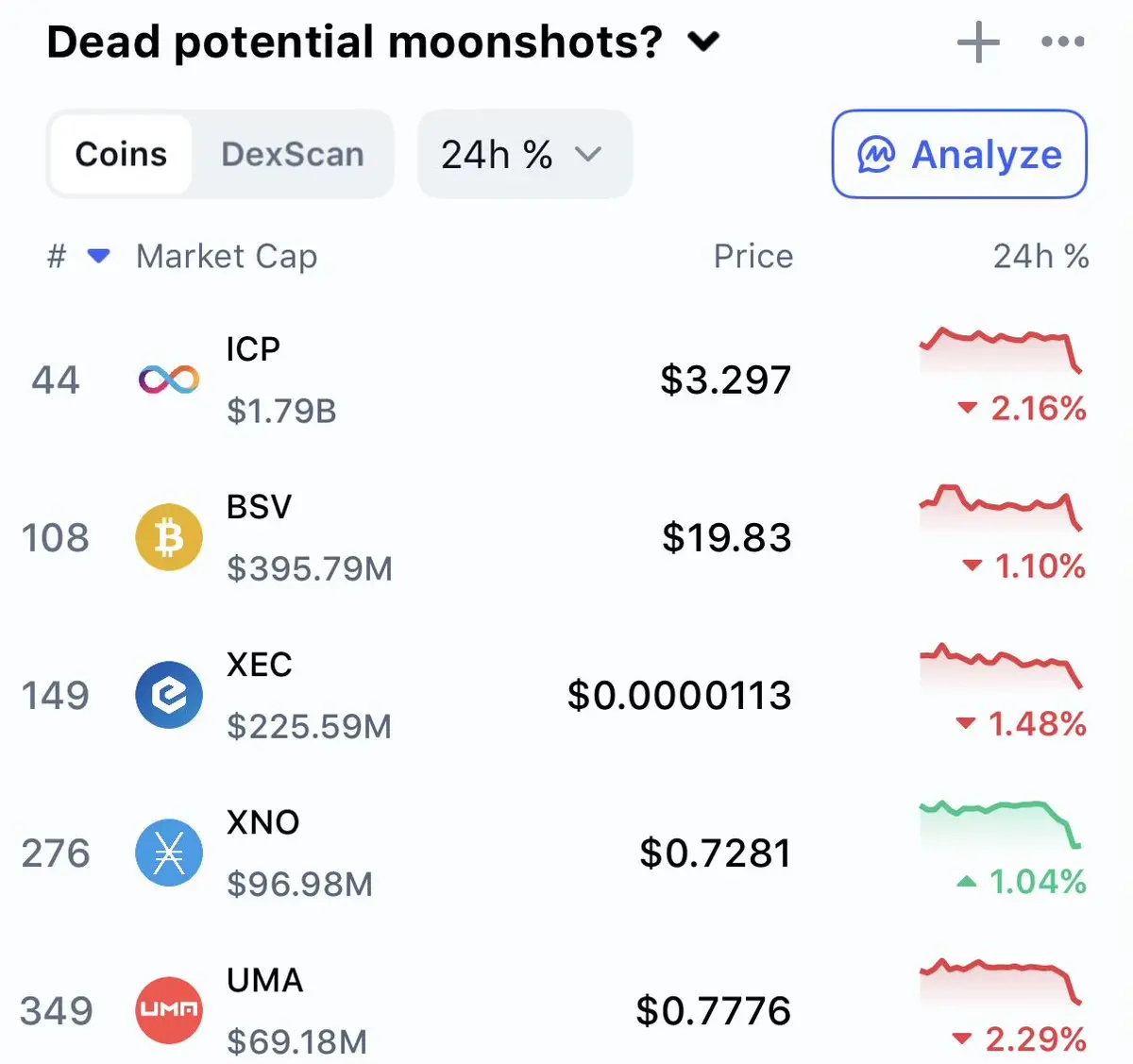Sort by rank using blue arrow

(98, 256)
